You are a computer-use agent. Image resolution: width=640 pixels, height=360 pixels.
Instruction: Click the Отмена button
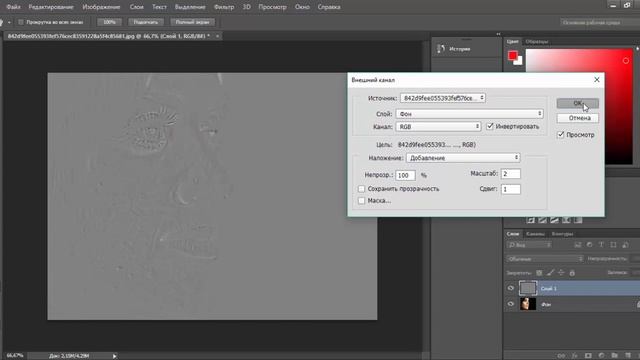point(578,118)
